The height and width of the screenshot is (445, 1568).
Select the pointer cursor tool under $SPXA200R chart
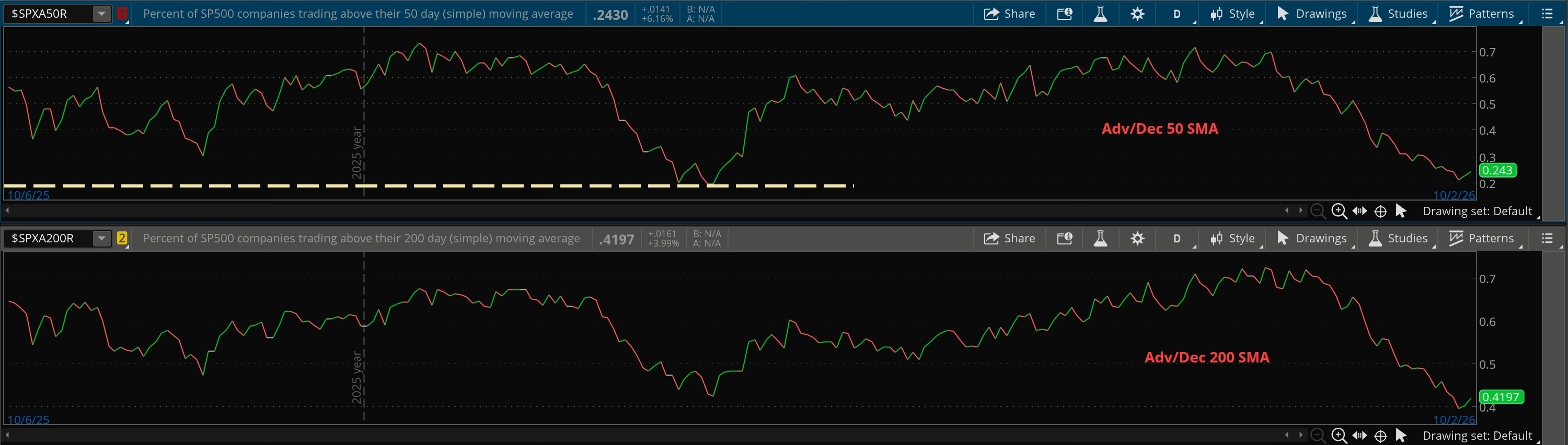[1401, 435]
